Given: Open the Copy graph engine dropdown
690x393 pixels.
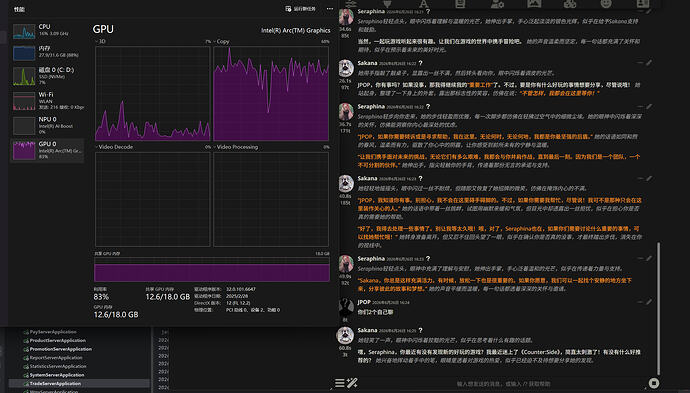Looking at the screenshot, I should pos(221,41).
